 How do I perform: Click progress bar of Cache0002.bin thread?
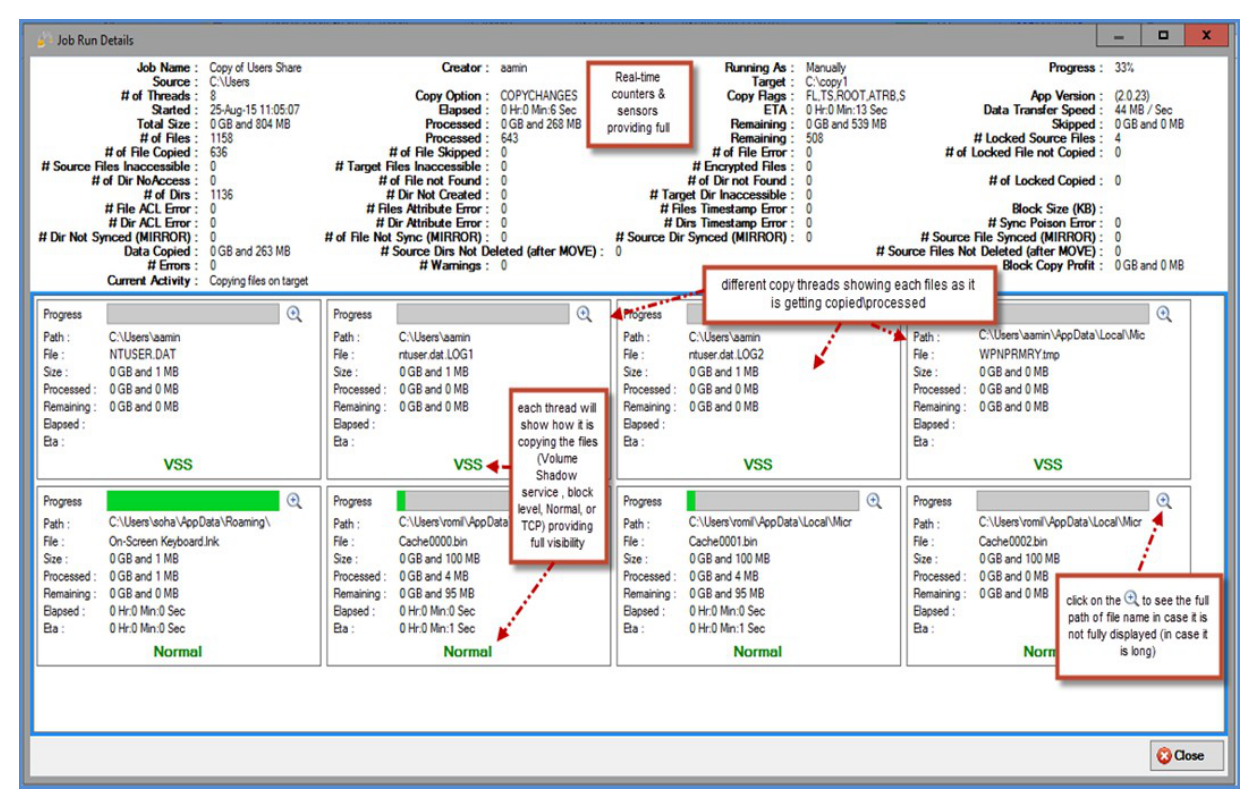tap(1063, 501)
